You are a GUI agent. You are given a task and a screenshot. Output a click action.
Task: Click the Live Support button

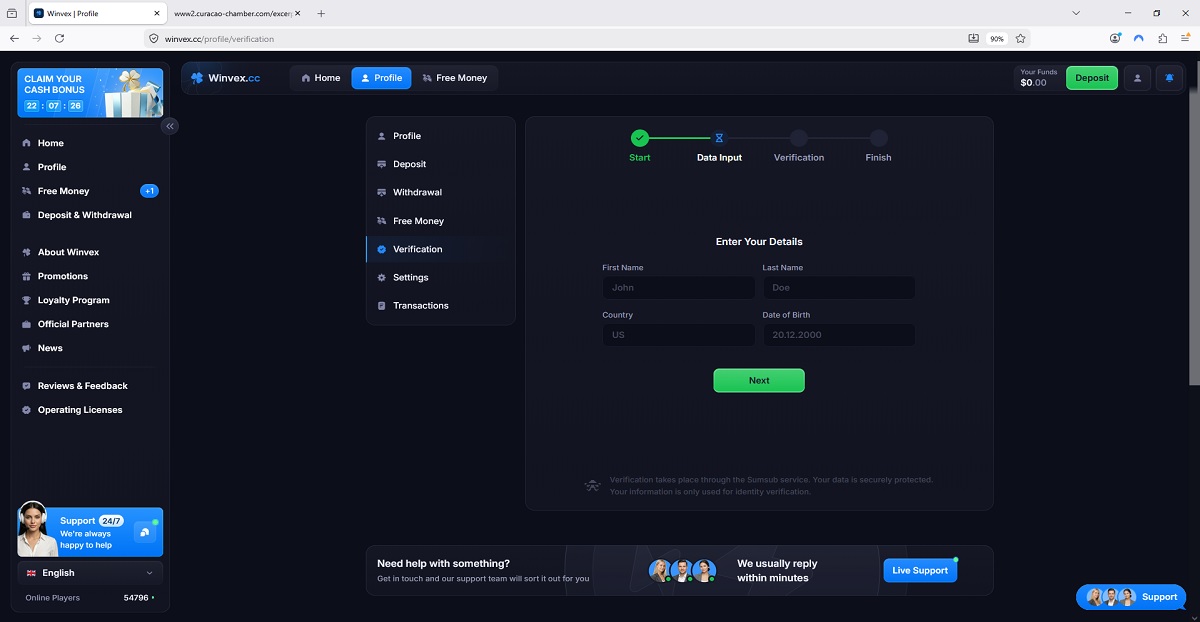tap(920, 570)
